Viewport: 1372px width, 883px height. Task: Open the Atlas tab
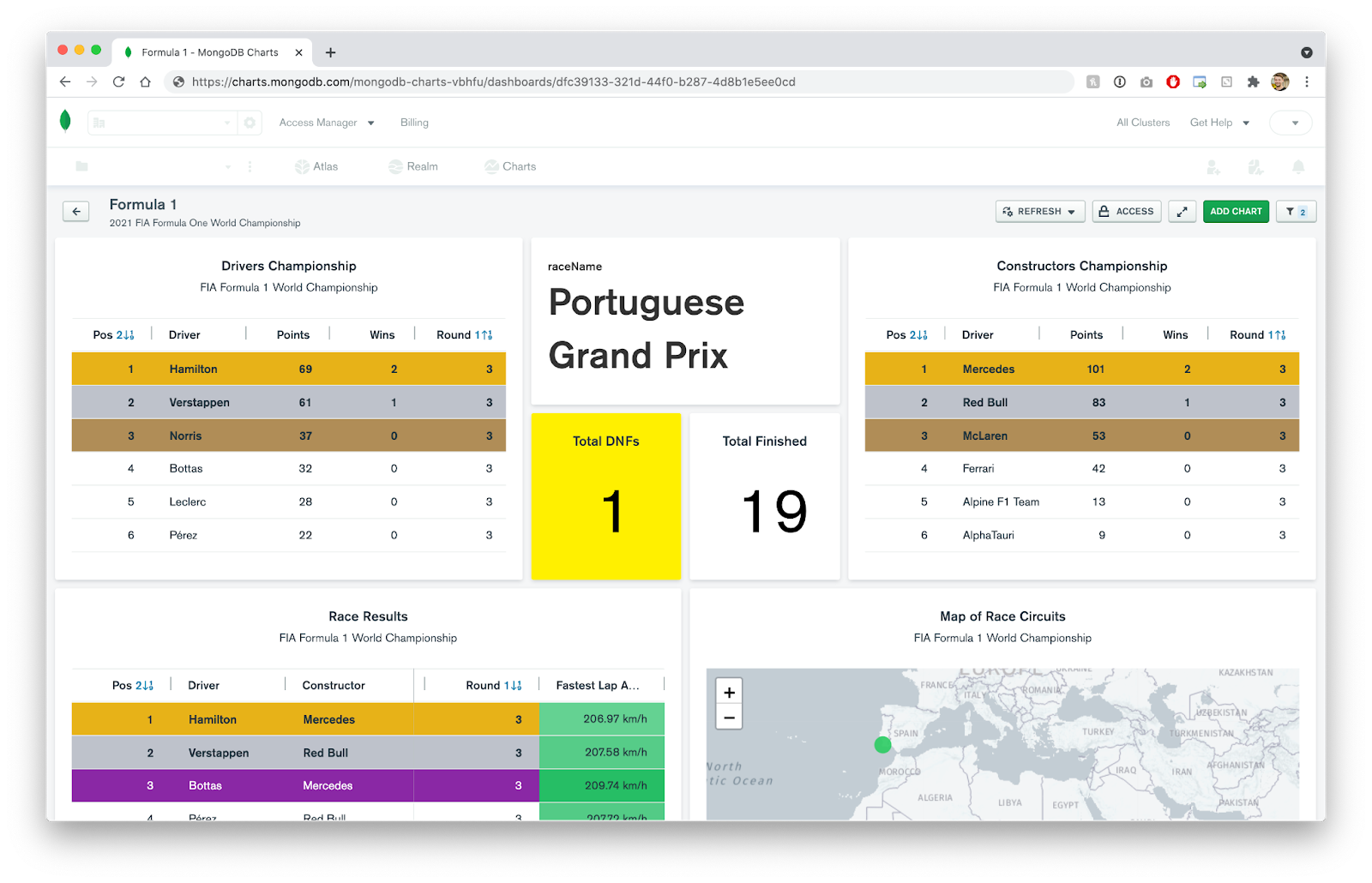pos(316,166)
